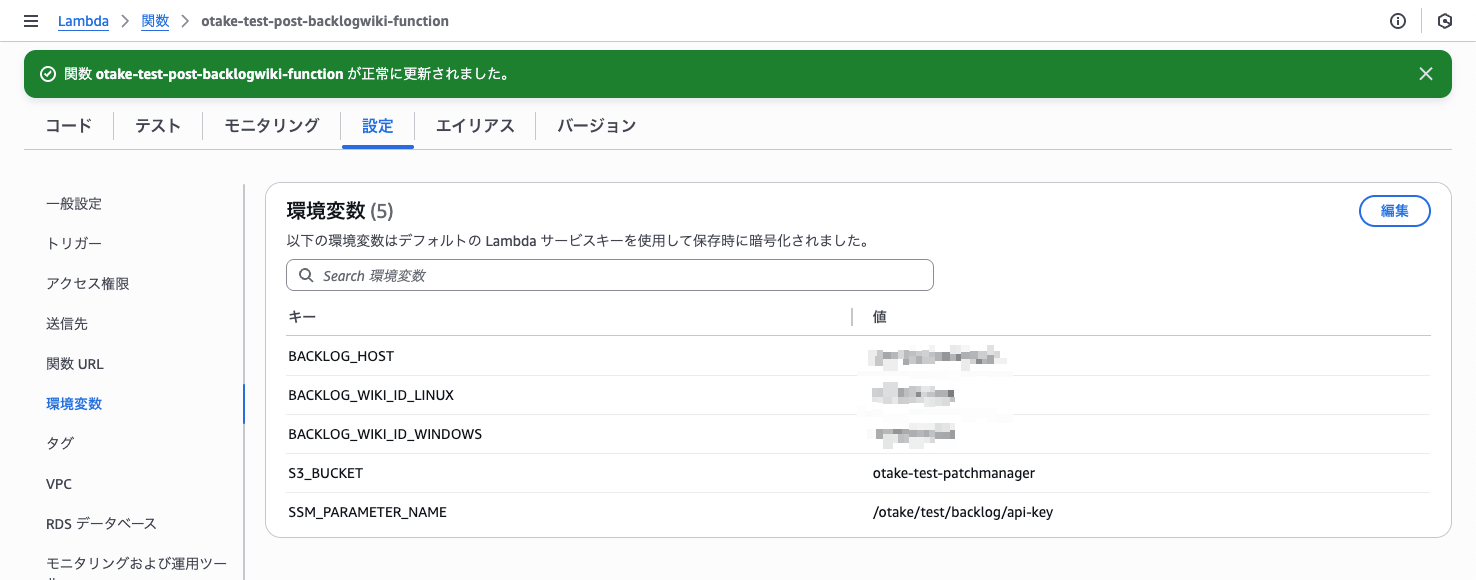This screenshot has height=580, width=1476.
Task: Go to VPC settings in sidebar
Action: click(x=59, y=484)
